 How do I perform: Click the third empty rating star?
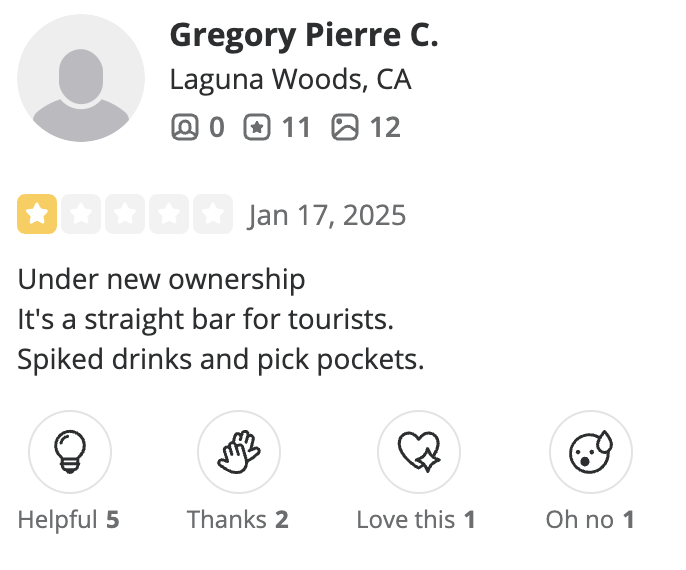(x=125, y=214)
